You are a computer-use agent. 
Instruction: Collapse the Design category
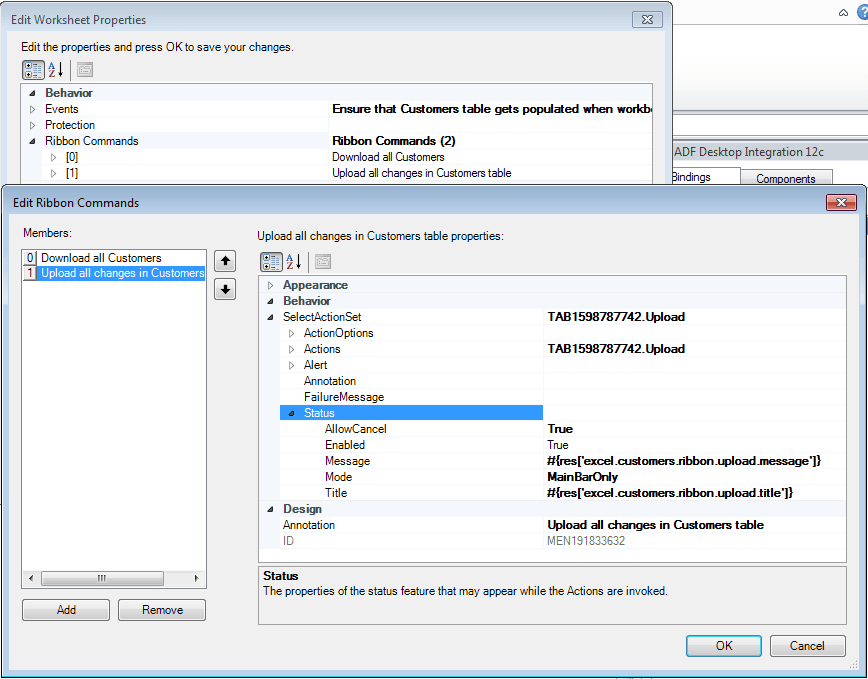coord(271,509)
